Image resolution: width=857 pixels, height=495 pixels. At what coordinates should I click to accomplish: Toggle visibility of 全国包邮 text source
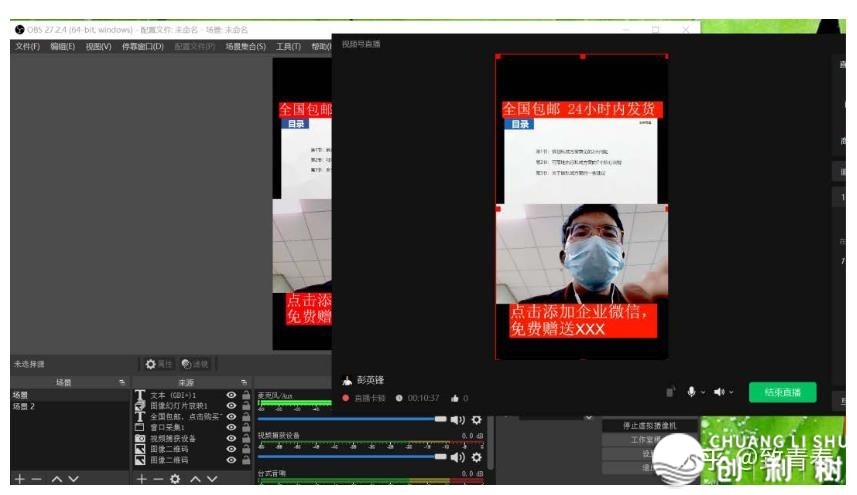231,416
